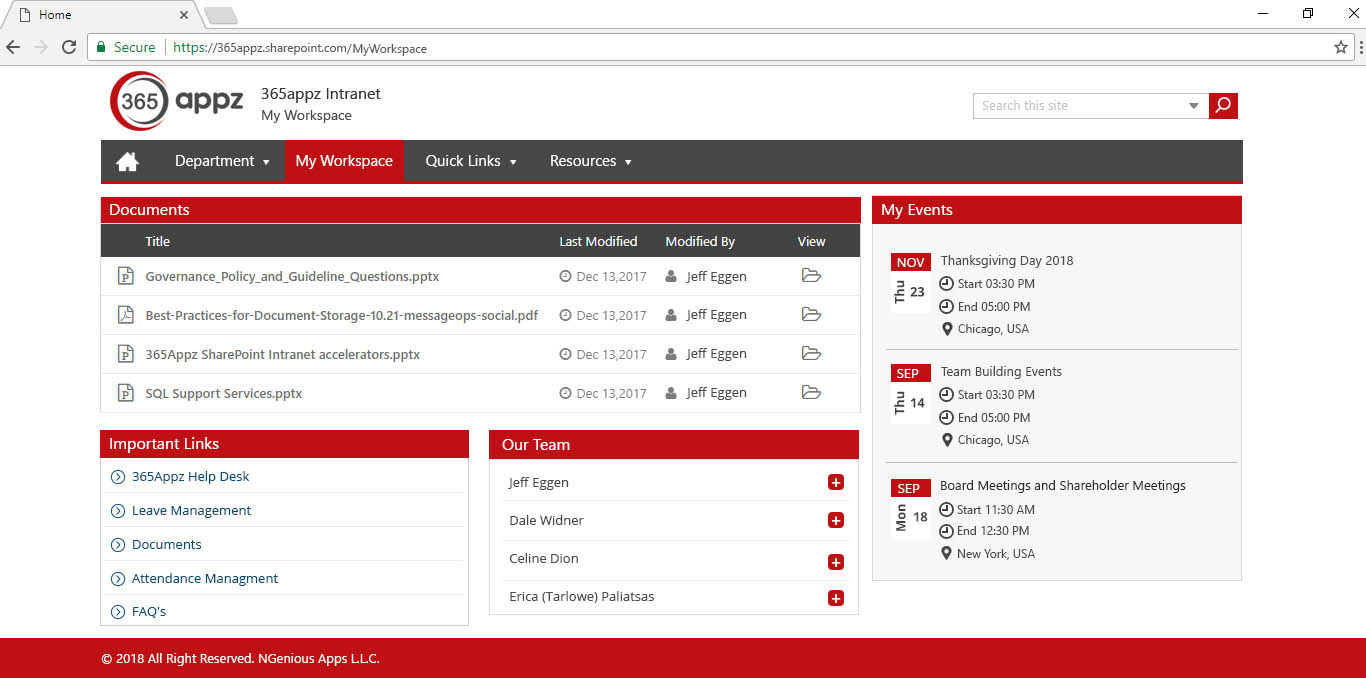Open a new browser tab
Screen dimensions: 1366x678
click(x=220, y=15)
